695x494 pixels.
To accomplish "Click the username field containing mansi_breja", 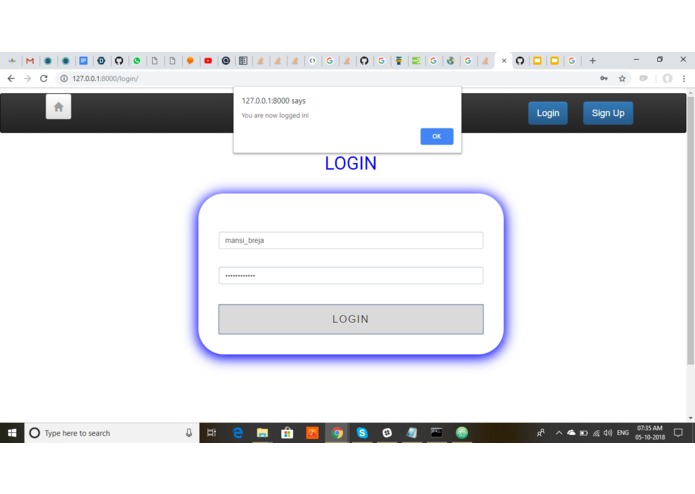I will point(351,240).
